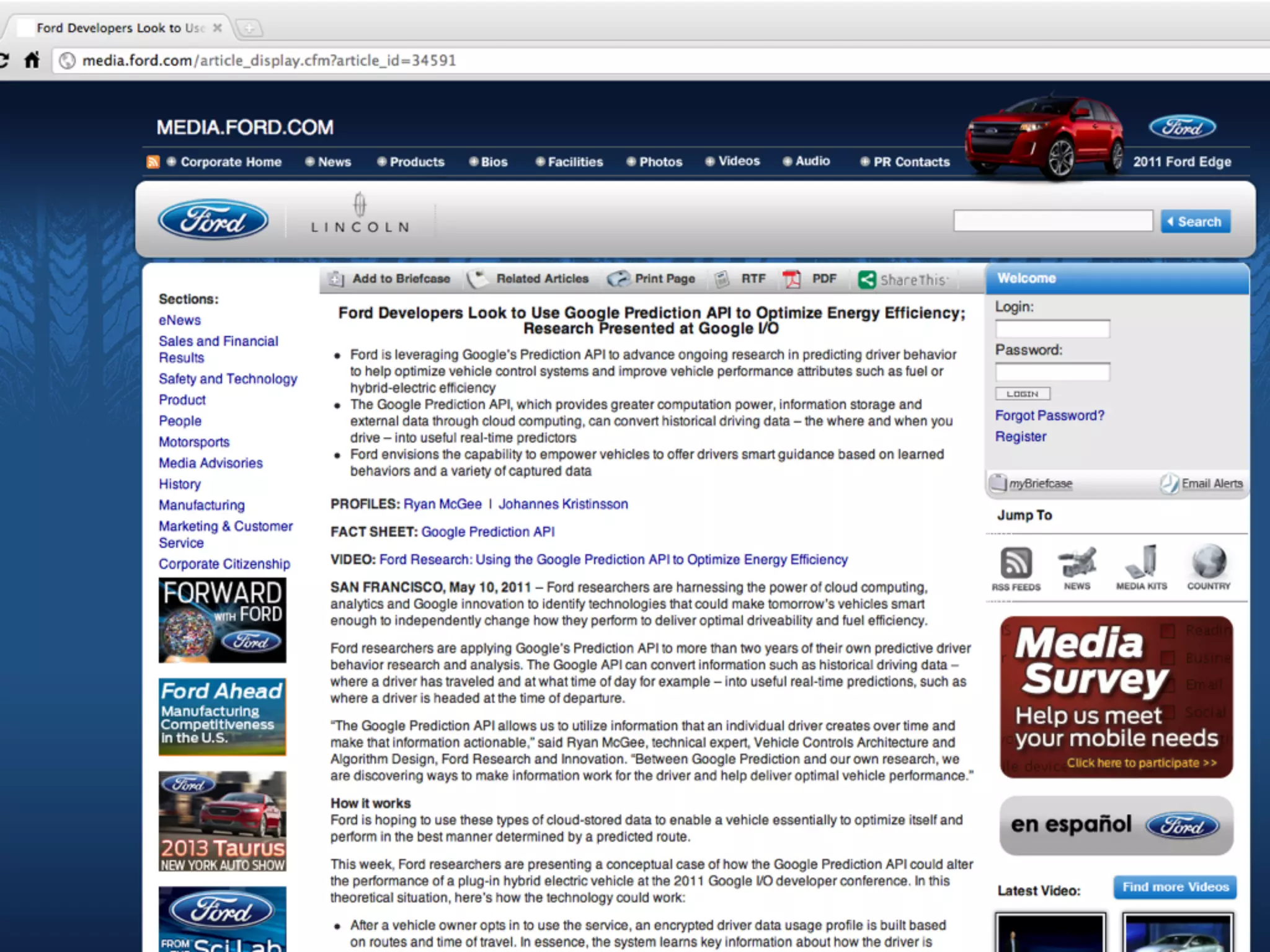Open the Manufacturing section link
Viewport: 1270px width, 952px height.
pyautogui.click(x=202, y=505)
